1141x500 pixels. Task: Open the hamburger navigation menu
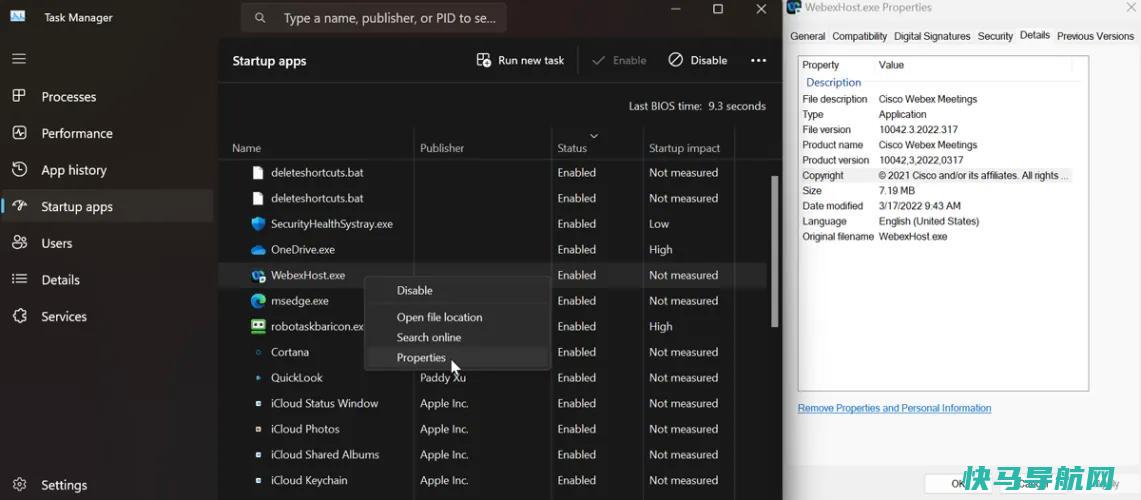(x=19, y=59)
